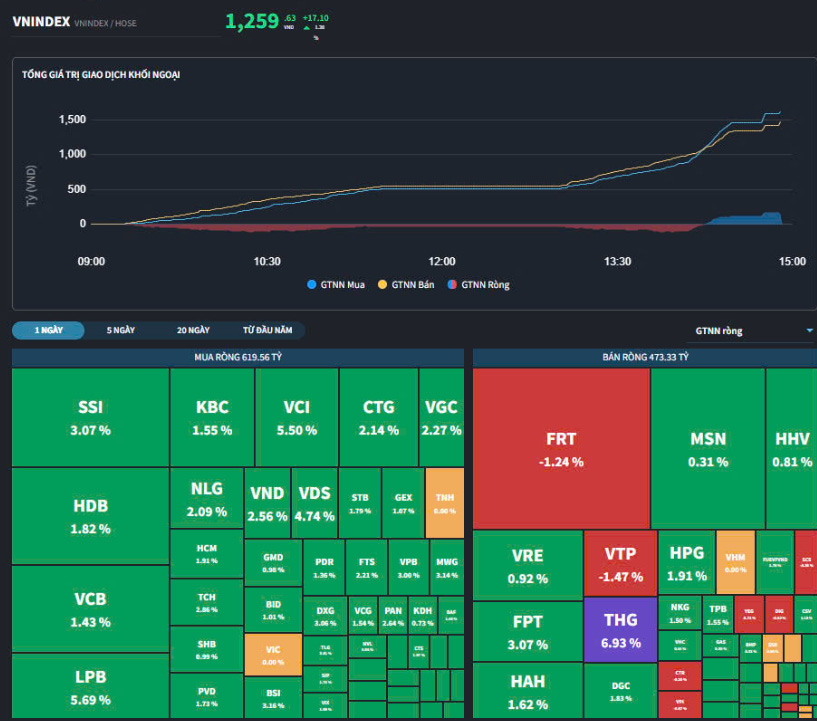Viewport: 817px width, 721px height.
Task: Select the PVD tile
Action: point(207,695)
